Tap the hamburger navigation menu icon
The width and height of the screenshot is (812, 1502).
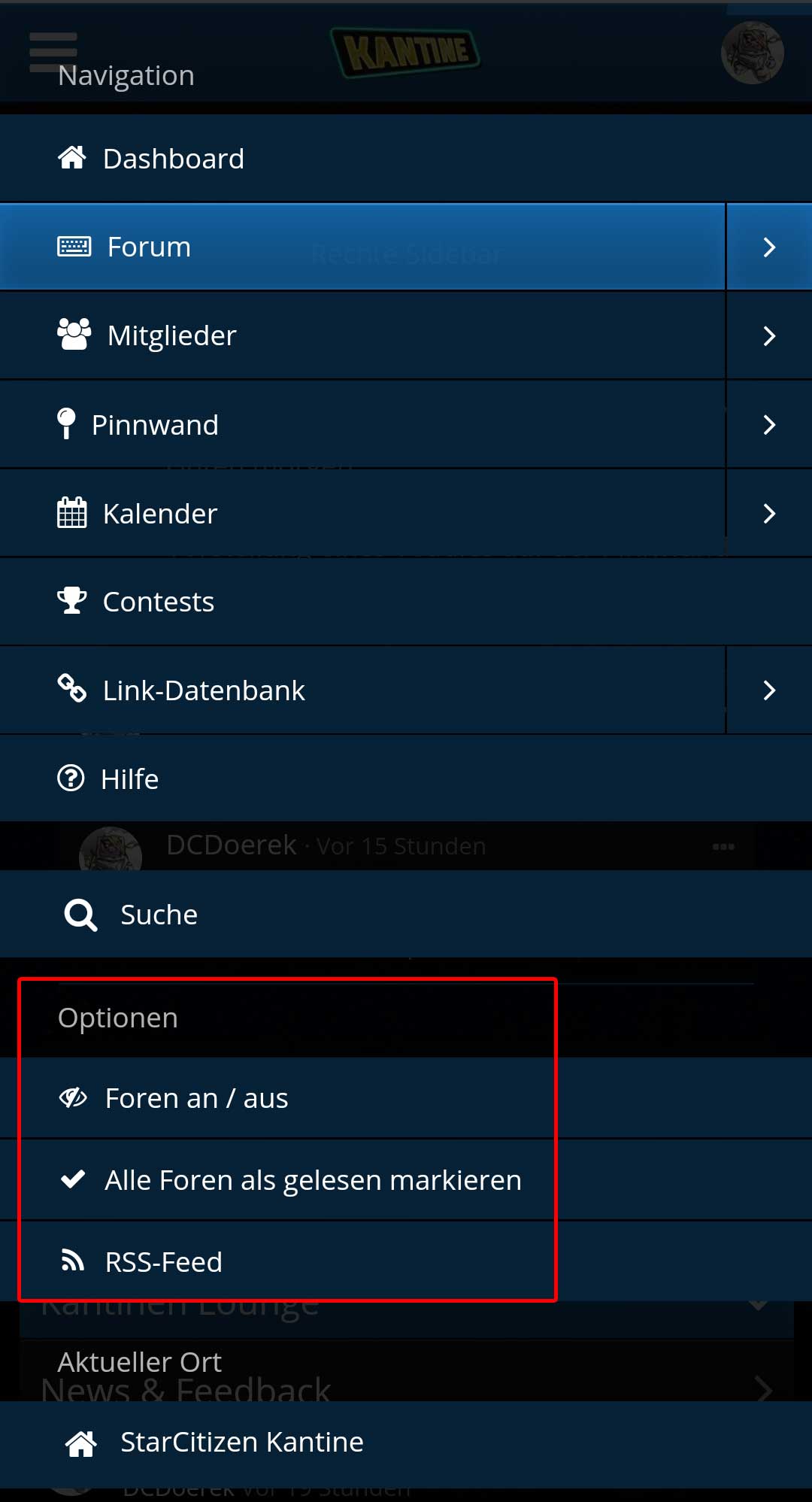coord(53,51)
